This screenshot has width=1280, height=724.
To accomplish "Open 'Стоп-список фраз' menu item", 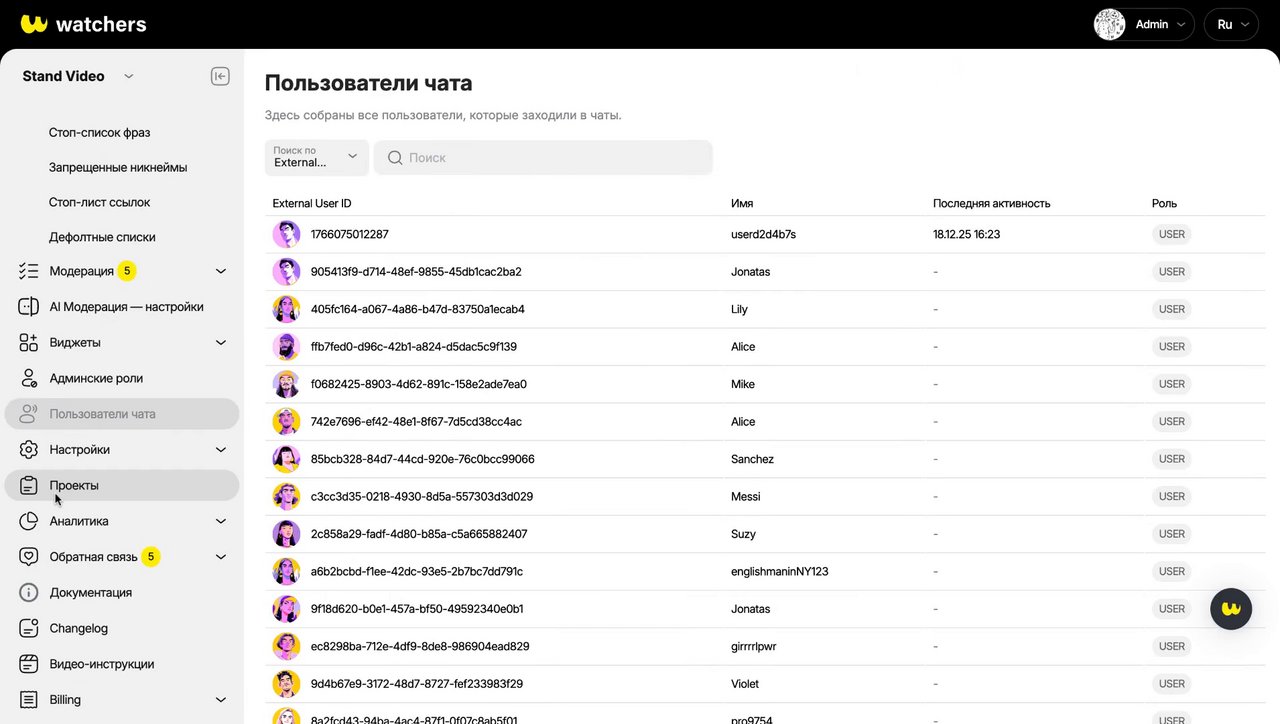I will (99, 132).
